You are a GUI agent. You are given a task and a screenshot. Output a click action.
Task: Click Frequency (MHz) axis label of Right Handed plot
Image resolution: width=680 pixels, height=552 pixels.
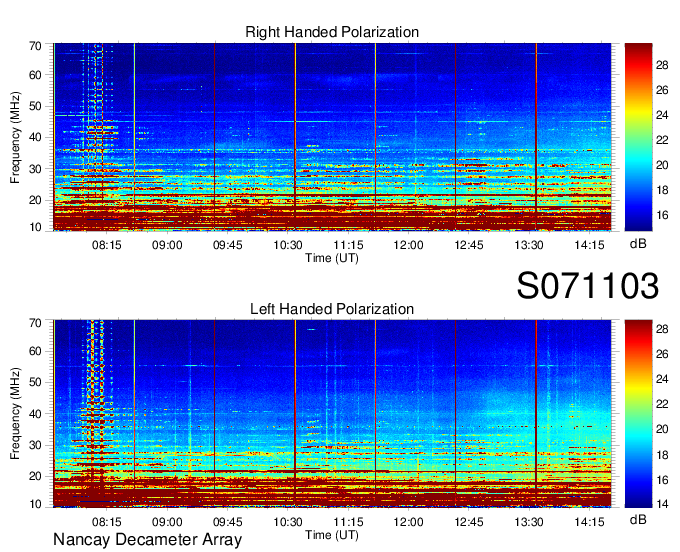click(x=15, y=137)
